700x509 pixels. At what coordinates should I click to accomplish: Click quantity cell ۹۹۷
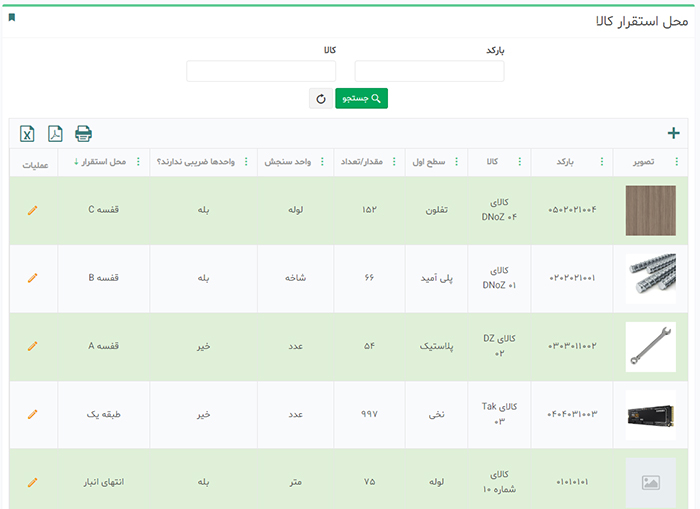(369, 414)
